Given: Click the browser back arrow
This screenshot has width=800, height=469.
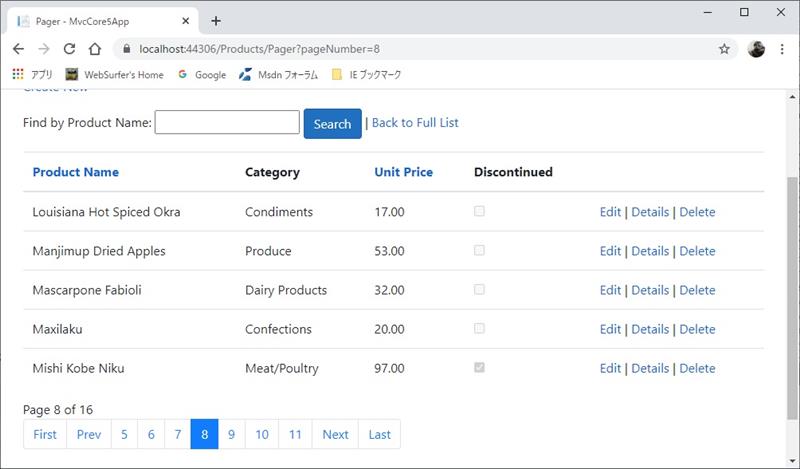Looking at the screenshot, I should [18, 49].
